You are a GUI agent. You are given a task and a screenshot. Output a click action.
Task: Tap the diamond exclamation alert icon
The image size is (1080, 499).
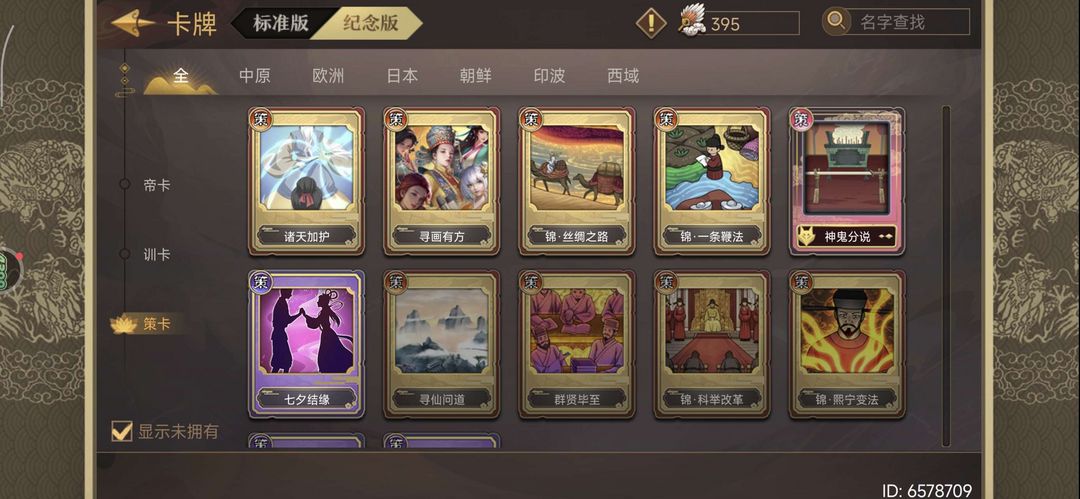651,23
